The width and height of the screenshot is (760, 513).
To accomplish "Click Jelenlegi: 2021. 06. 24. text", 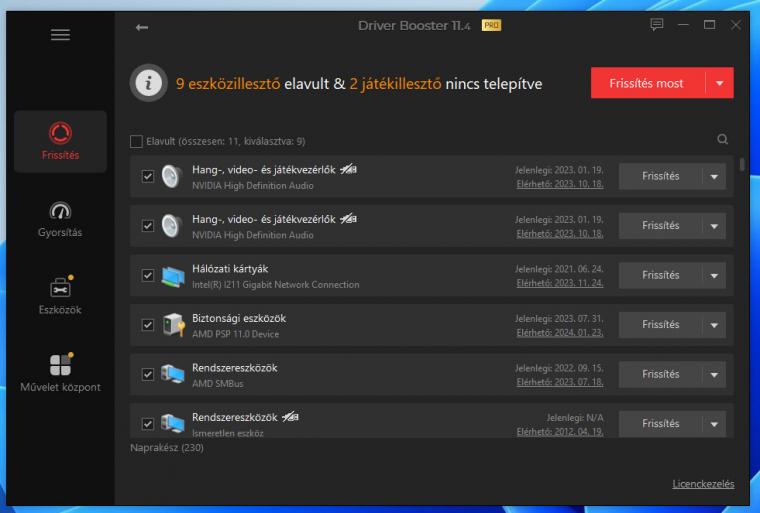I will tap(559, 269).
